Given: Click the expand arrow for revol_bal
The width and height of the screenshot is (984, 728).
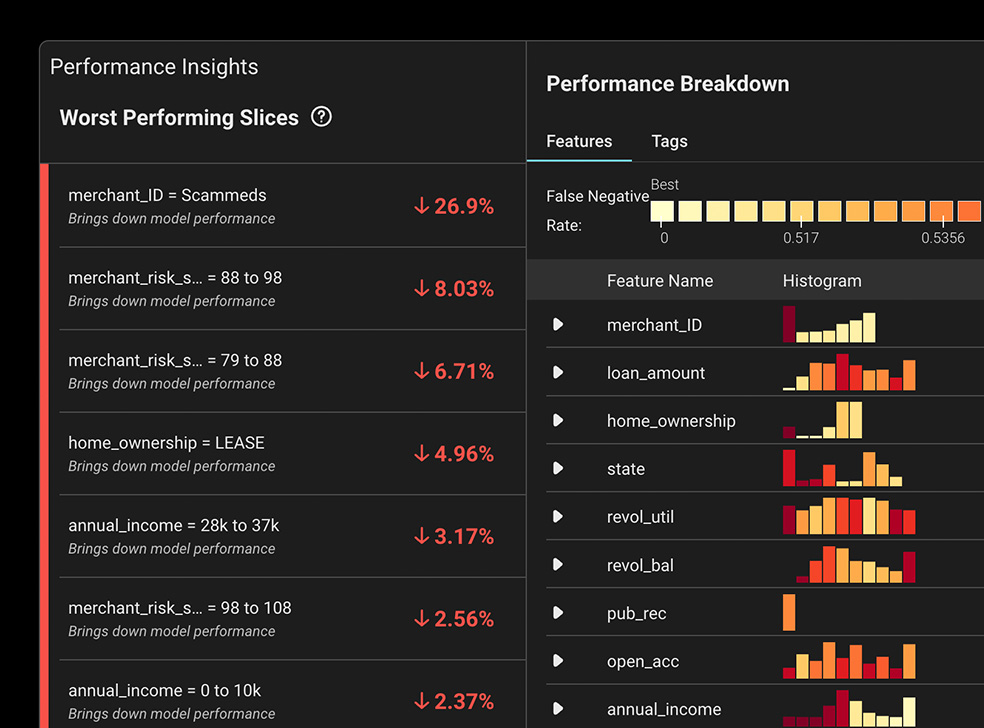Looking at the screenshot, I should (558, 565).
